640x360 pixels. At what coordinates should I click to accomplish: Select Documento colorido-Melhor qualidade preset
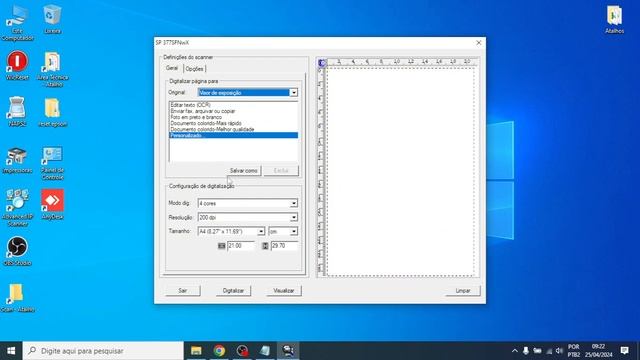tap(212, 129)
